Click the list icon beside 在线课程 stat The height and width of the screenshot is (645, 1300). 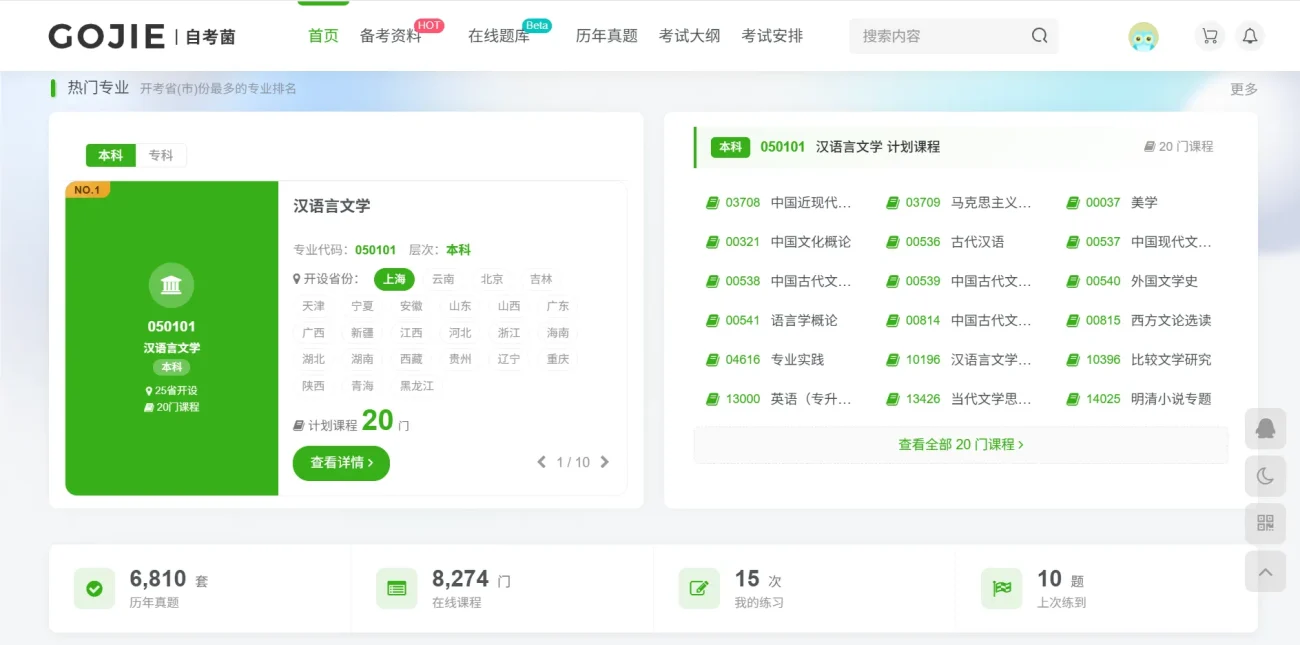coord(396,589)
